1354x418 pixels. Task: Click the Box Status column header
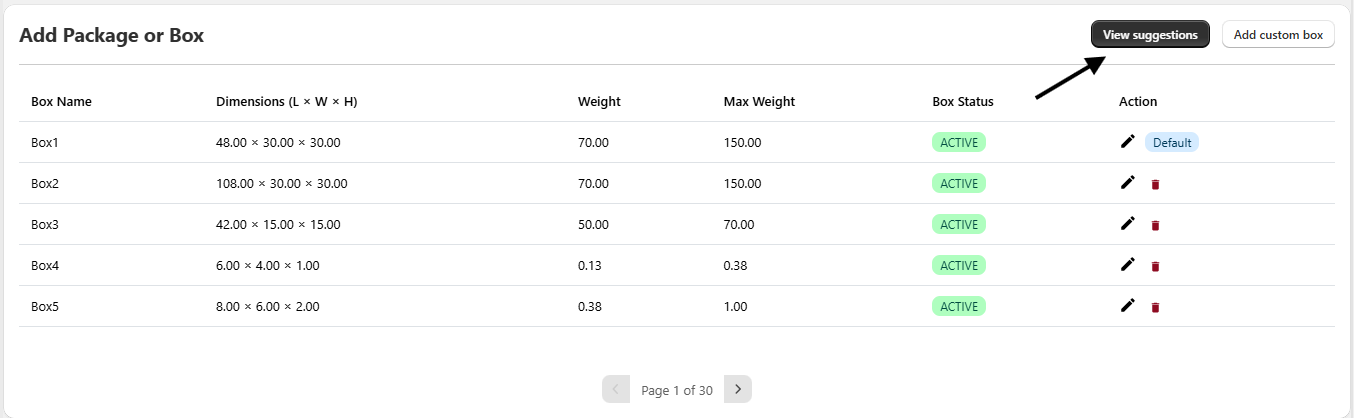point(963,101)
